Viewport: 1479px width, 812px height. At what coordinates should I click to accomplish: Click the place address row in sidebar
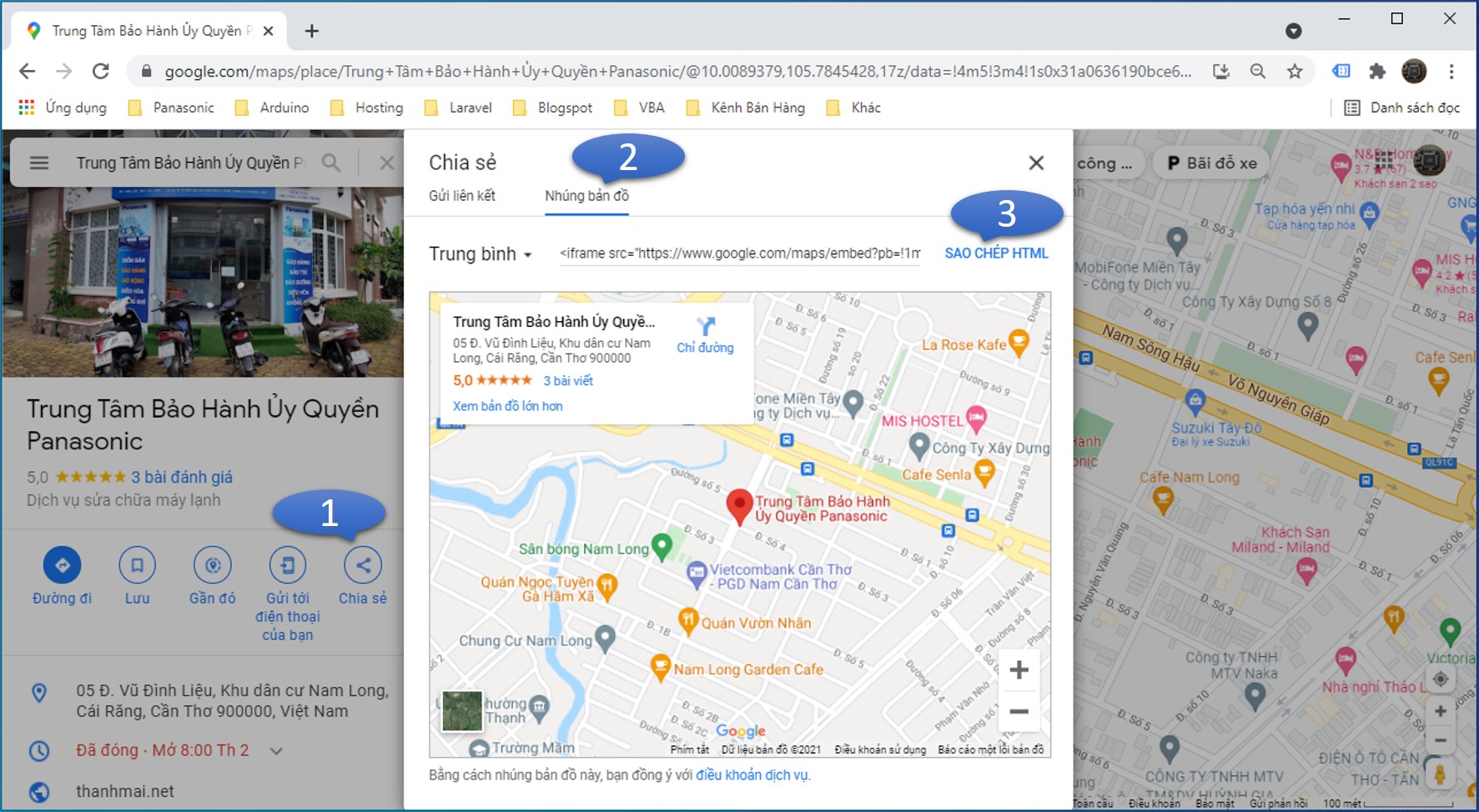[203, 700]
